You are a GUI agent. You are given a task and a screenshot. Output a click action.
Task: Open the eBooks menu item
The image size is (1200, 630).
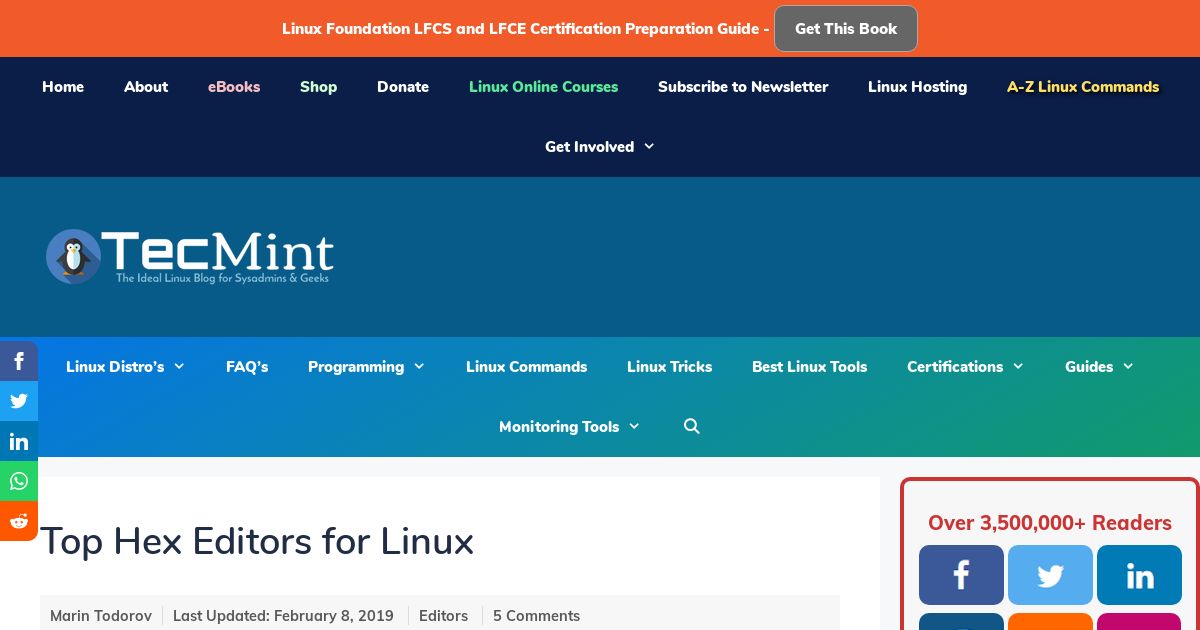point(234,87)
